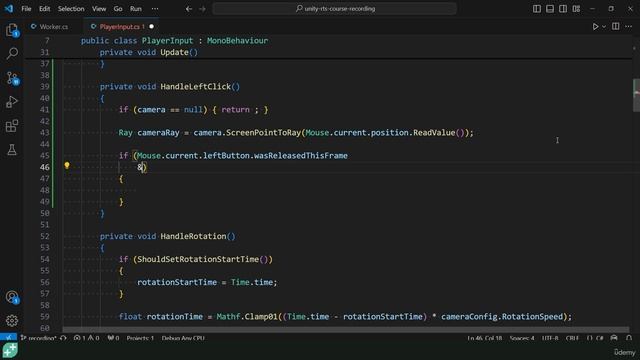Click the status bar icon left of the bell

point(614,338)
